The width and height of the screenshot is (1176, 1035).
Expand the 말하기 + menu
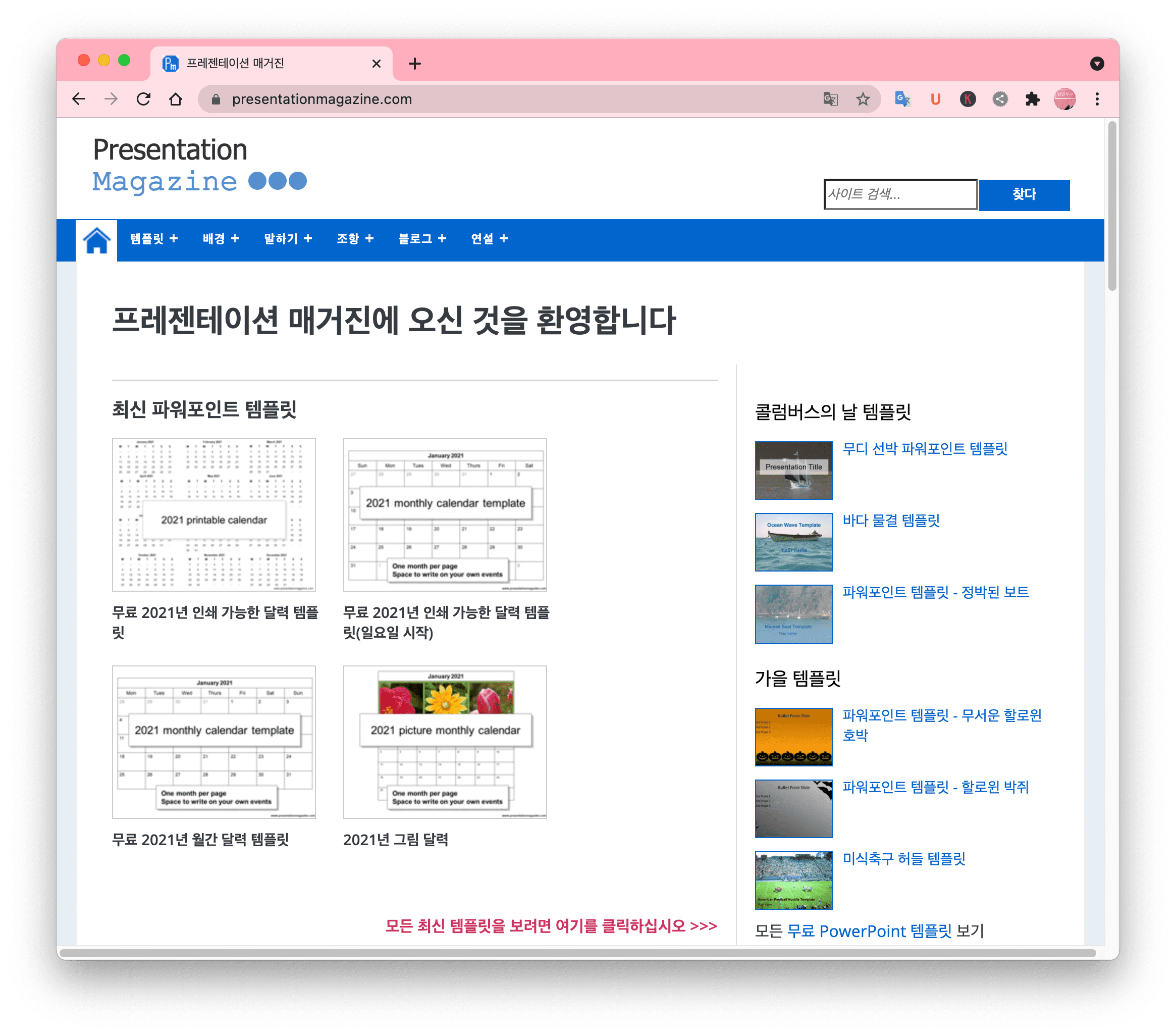288,239
